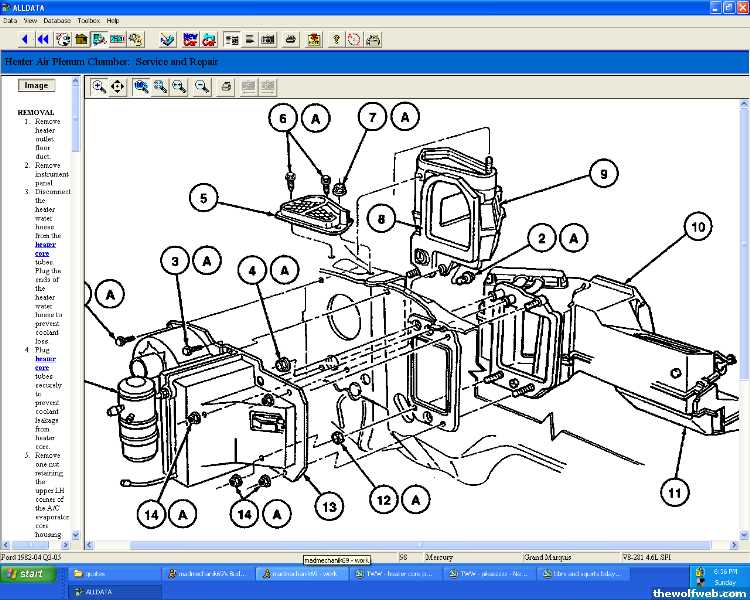The width and height of the screenshot is (750, 600).
Task: Open the Data menu
Action: pos(10,20)
